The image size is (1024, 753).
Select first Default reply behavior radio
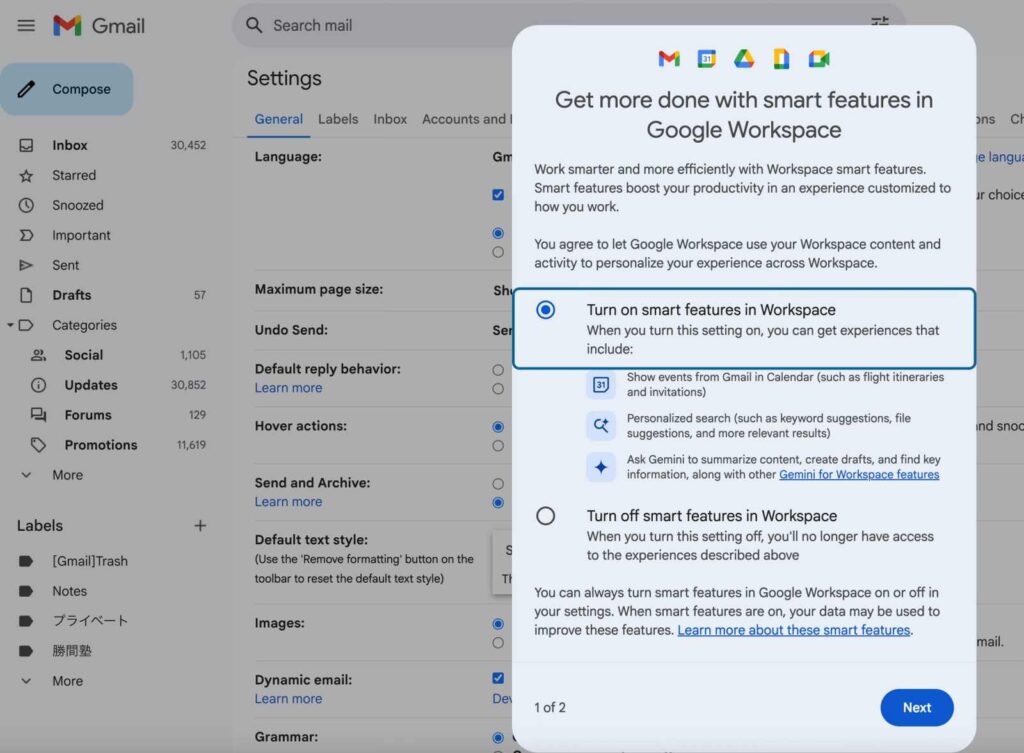tap(498, 370)
